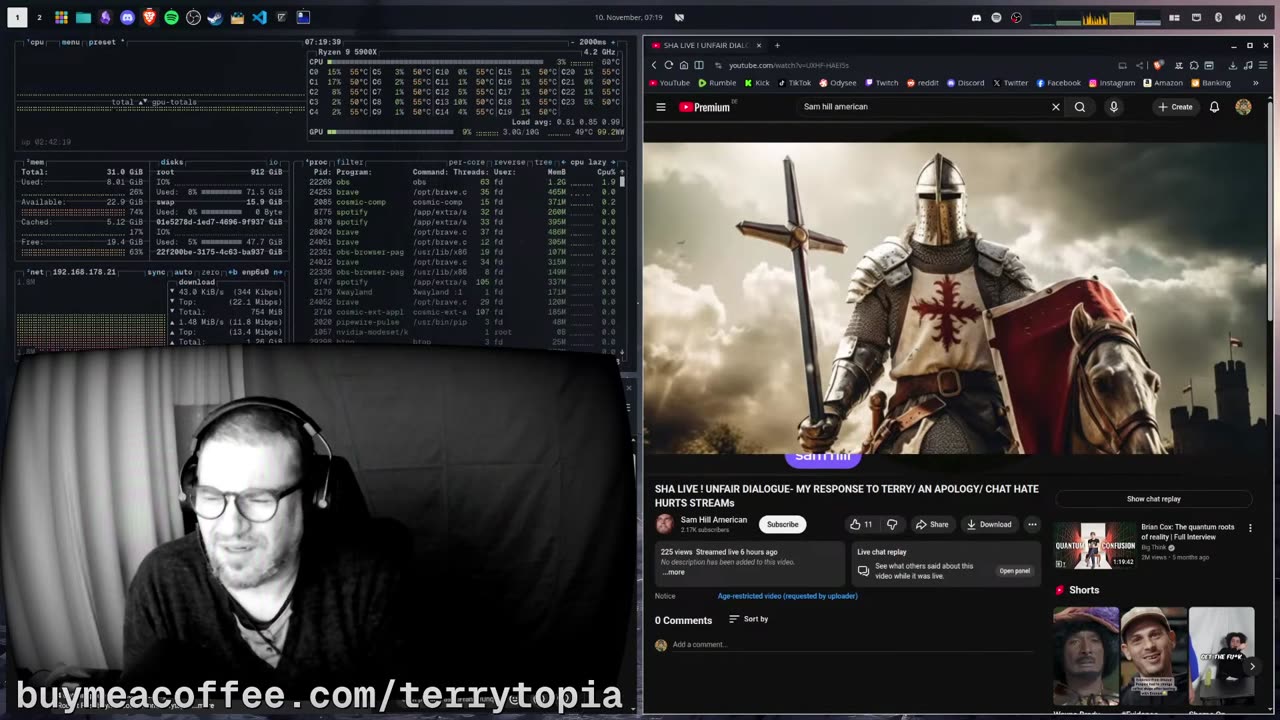
Task: Search YouTube with voice microphone
Action: 1113,107
